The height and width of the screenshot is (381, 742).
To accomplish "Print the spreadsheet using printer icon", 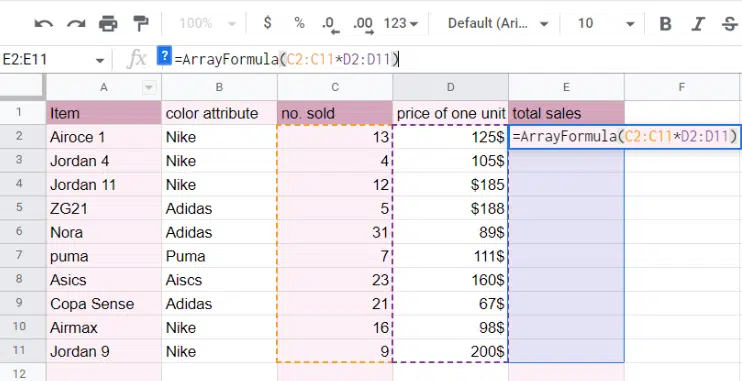I will 108,23.
